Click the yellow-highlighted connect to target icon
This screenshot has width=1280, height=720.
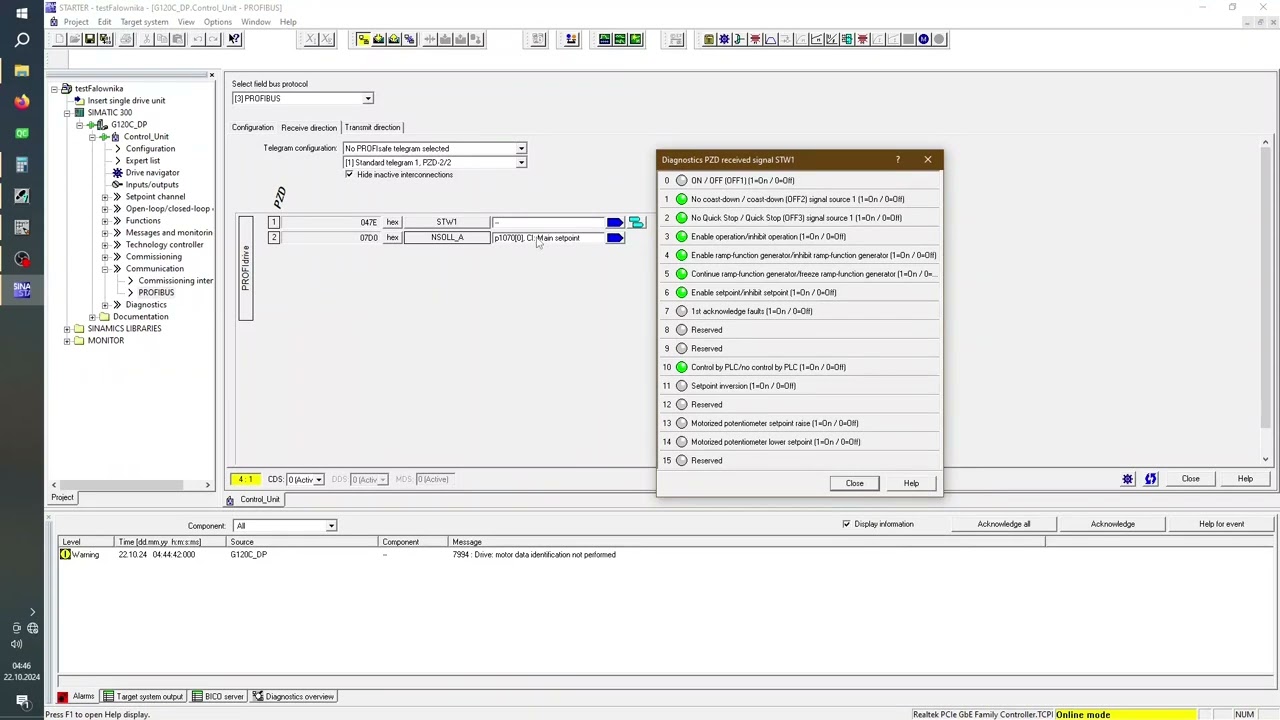[x=363, y=39]
